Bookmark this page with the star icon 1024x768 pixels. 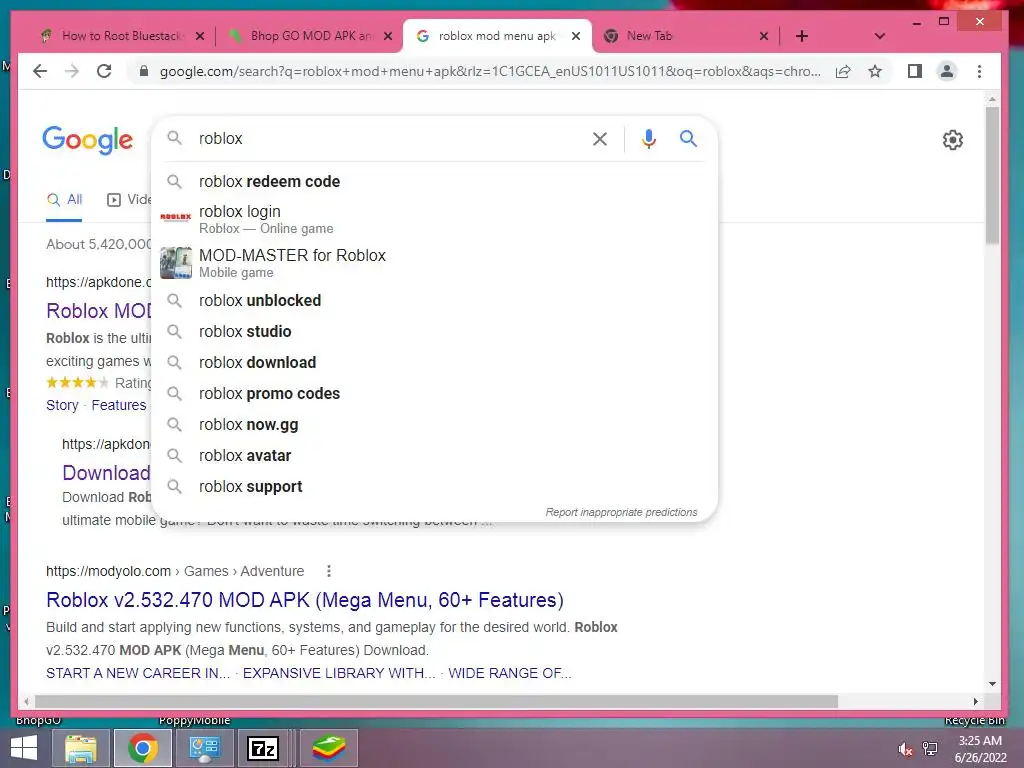point(875,71)
